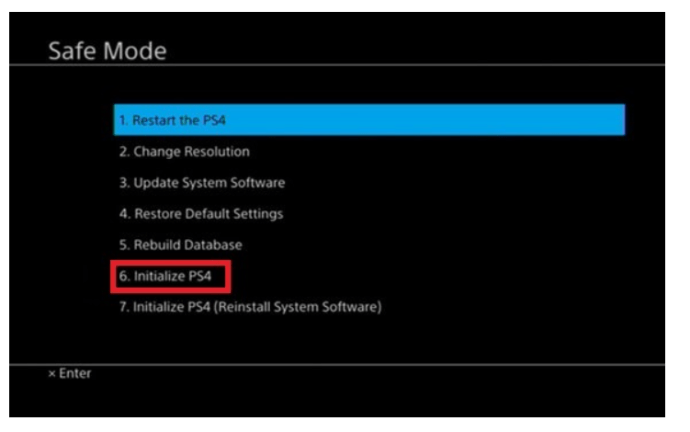
Task: Select Initialize PS4 (Reinstall System Software)
Action: 250,307
